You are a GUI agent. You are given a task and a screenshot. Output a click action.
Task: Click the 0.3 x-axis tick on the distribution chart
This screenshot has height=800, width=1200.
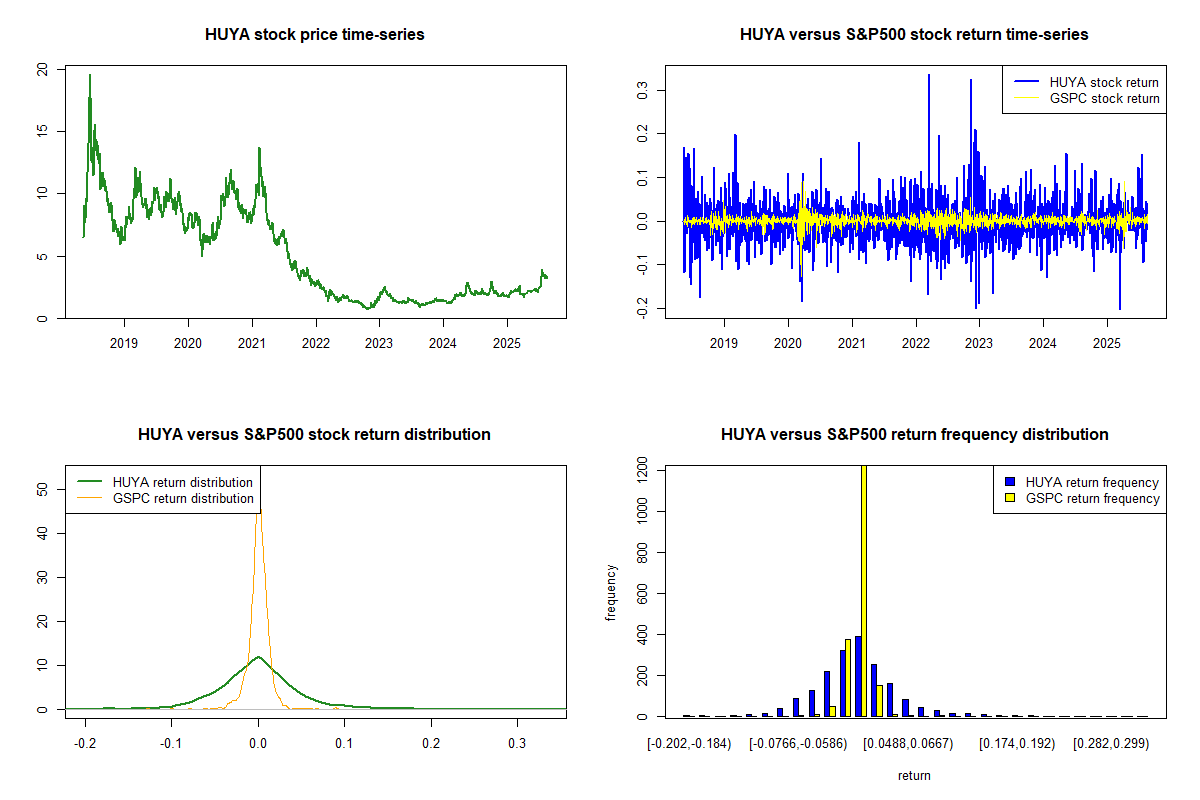pyautogui.click(x=517, y=743)
